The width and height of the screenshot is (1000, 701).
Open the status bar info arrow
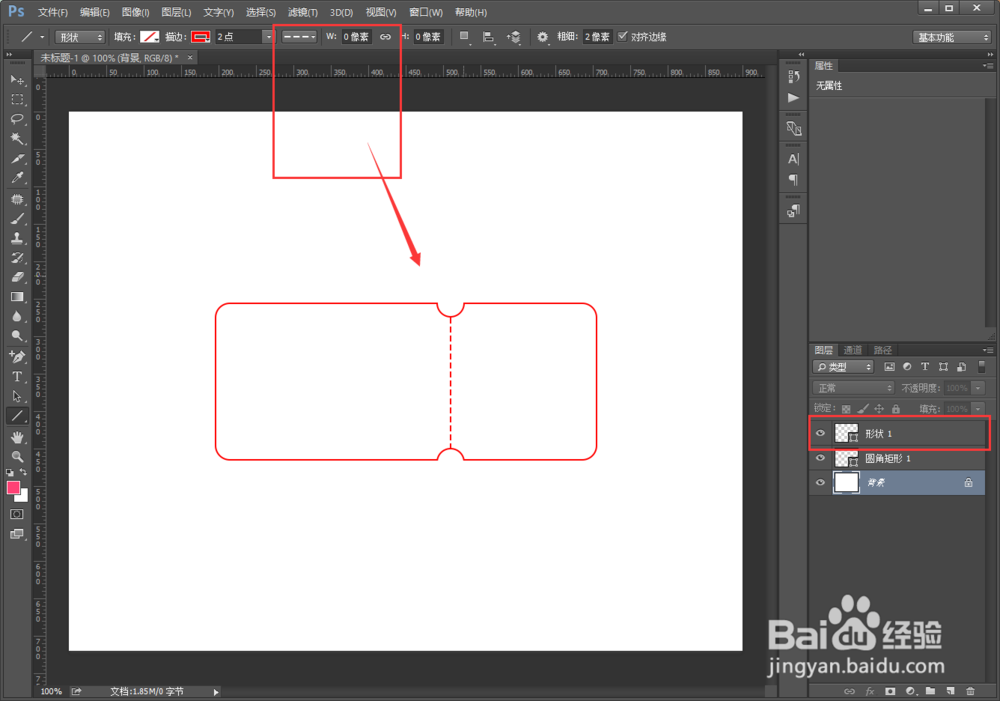(216, 691)
